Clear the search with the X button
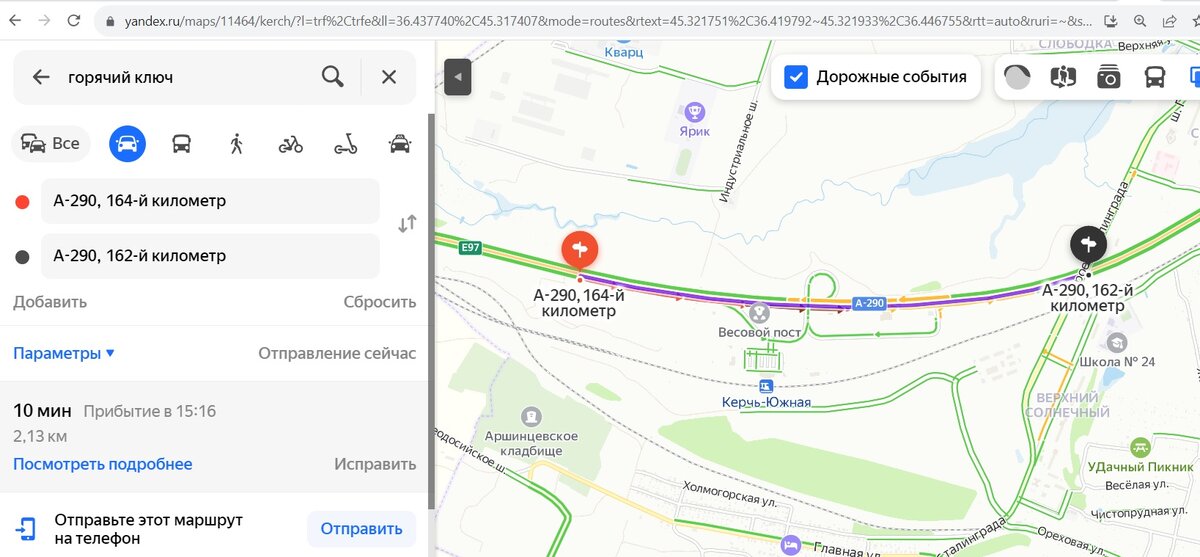The width and height of the screenshot is (1200, 557). (x=389, y=77)
